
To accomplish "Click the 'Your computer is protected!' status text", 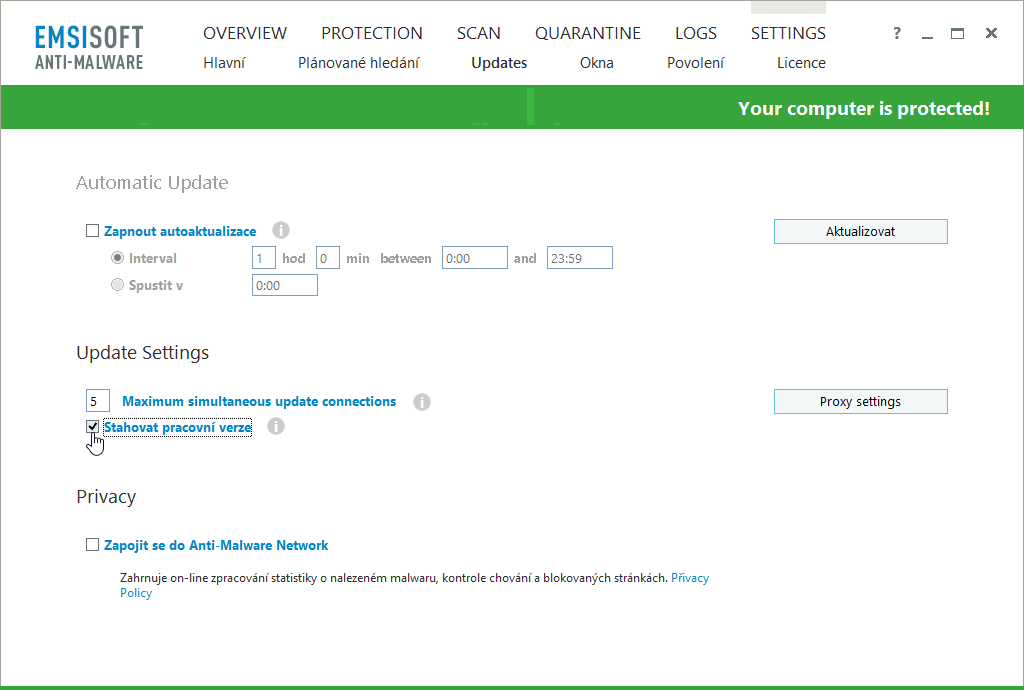I will pyautogui.click(x=864, y=108).
